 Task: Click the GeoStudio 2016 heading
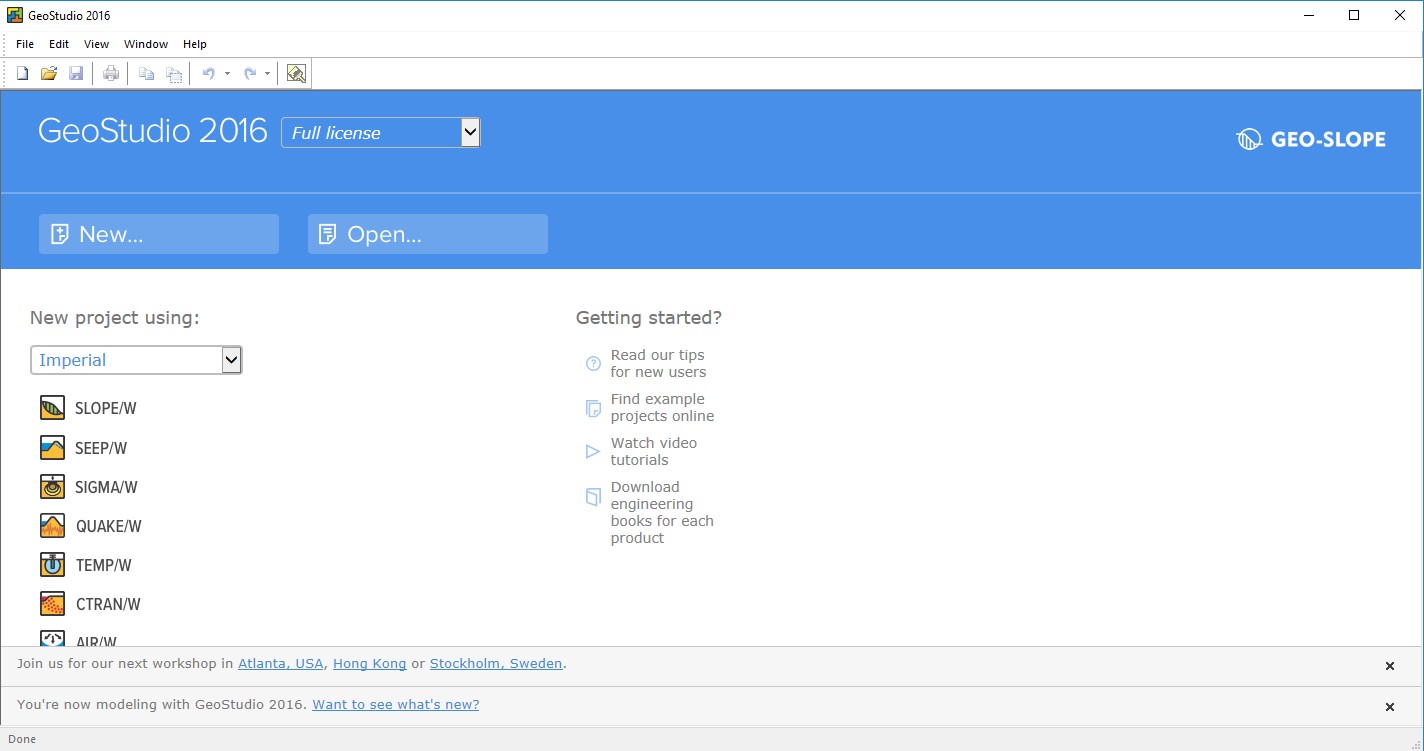pos(153,131)
